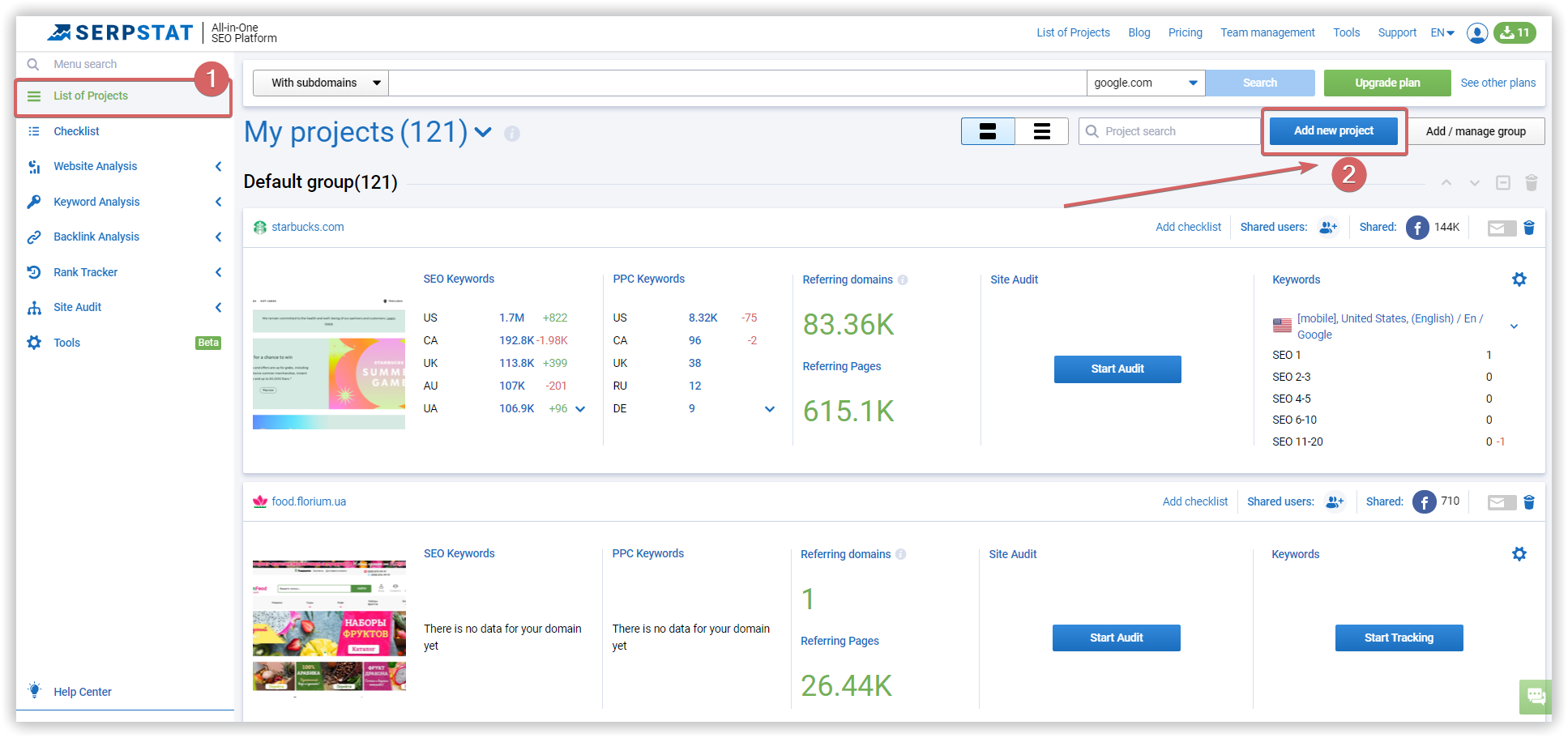Collapse the Default group
This screenshot has width=1568, height=738.
pos(1503,183)
